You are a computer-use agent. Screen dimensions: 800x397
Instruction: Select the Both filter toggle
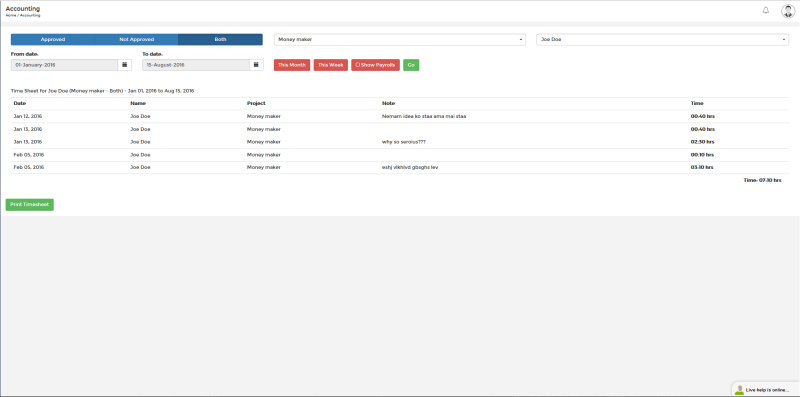220,39
